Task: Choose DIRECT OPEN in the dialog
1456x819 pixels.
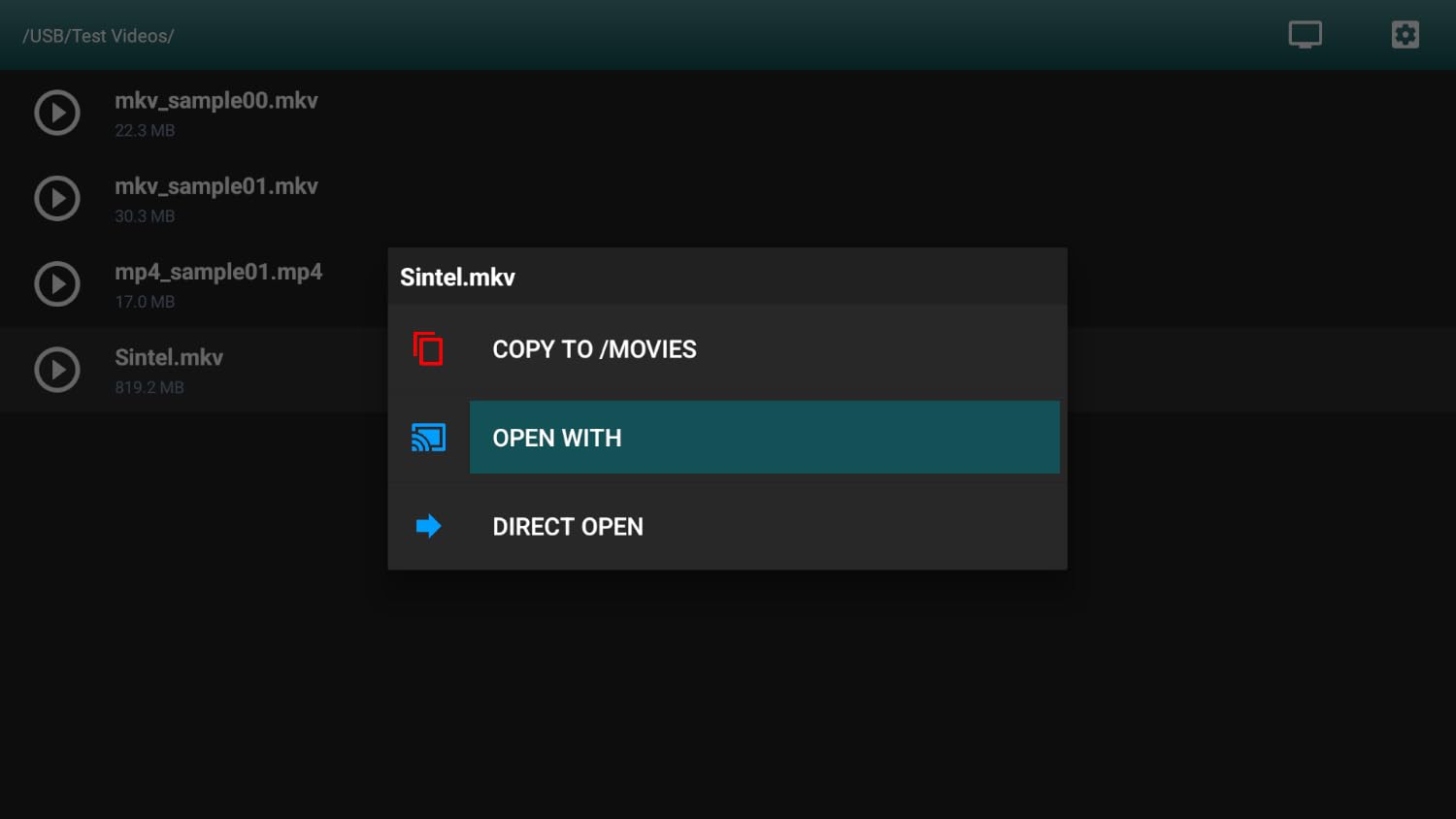Action: 765,526
